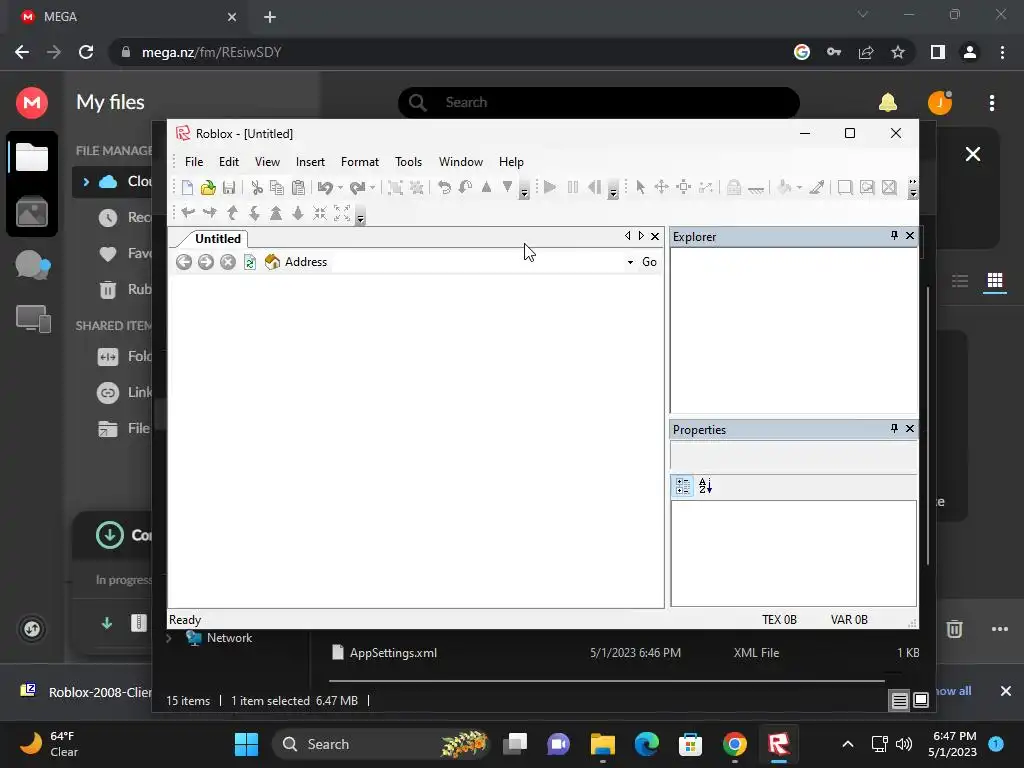Click the Pause simulation icon
Viewport: 1024px width, 768px height.
pyautogui.click(x=573, y=188)
